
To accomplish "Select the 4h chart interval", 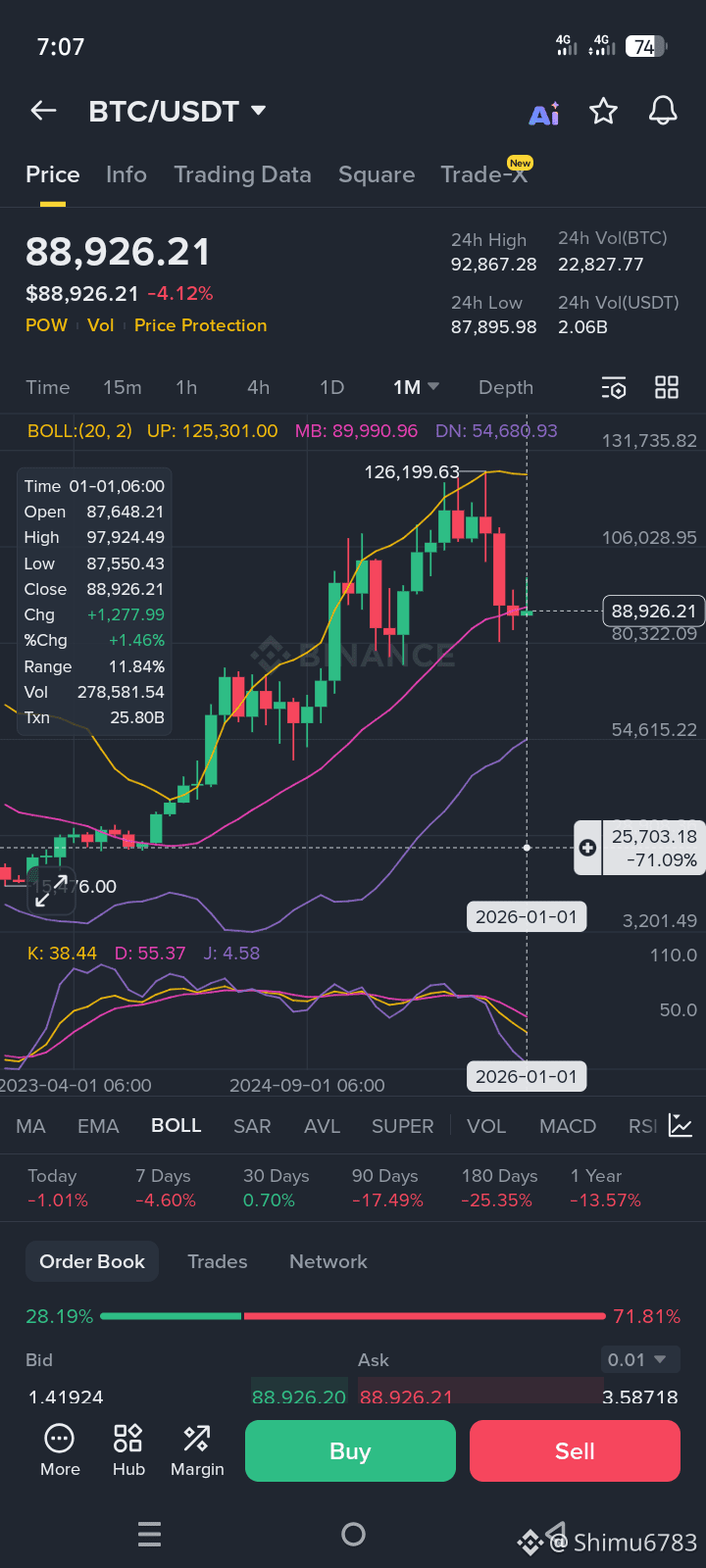I will (x=258, y=387).
